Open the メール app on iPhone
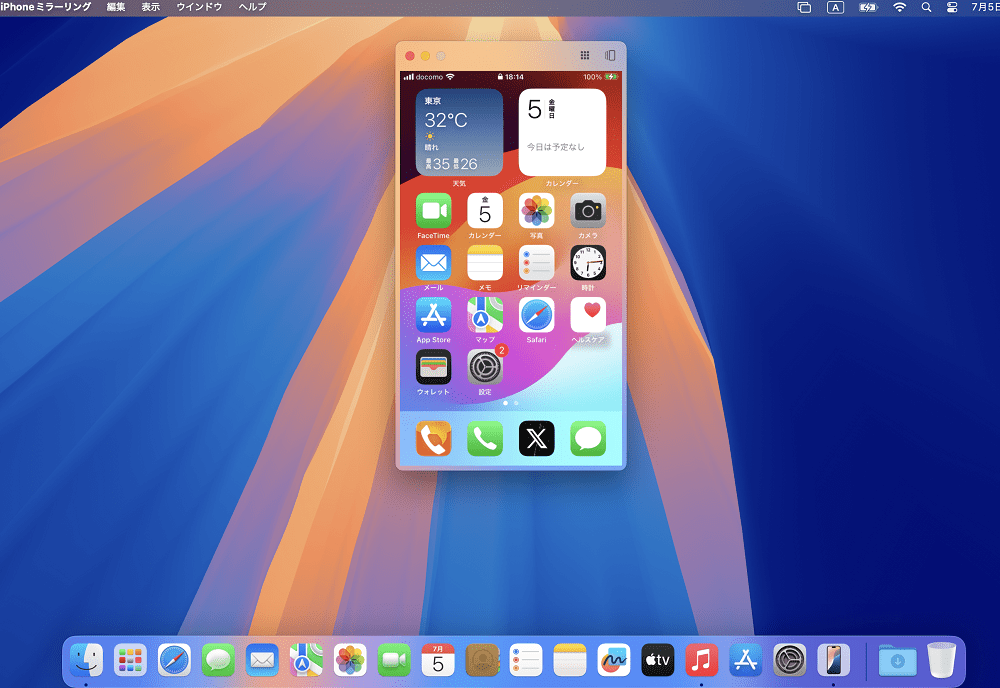The image size is (1000, 688). coord(434,263)
